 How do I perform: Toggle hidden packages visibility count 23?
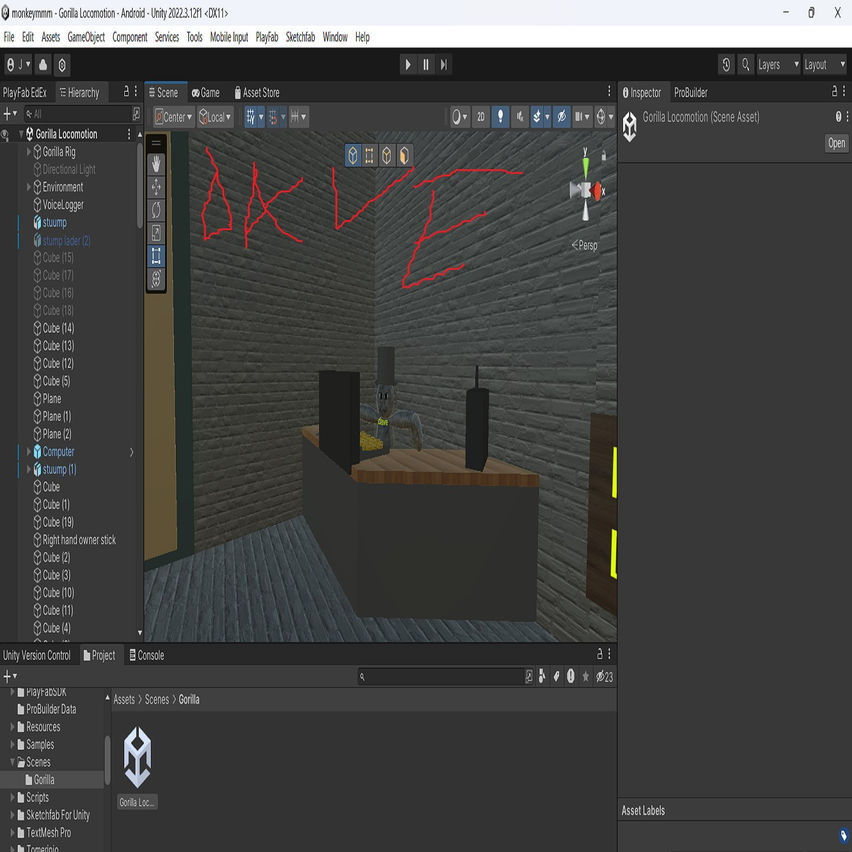604,676
